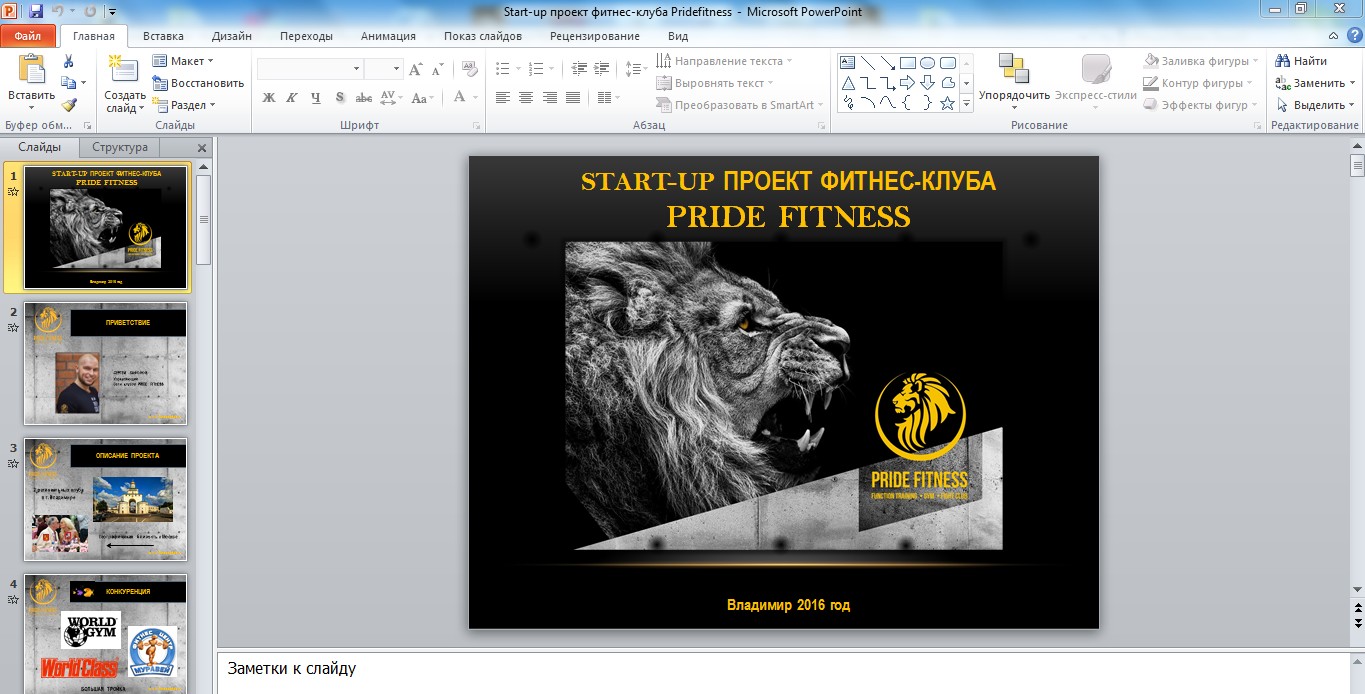Screen dimensions: 1365x694
Task: Open the Change Case (Aa) dropdown
Action: [421, 97]
